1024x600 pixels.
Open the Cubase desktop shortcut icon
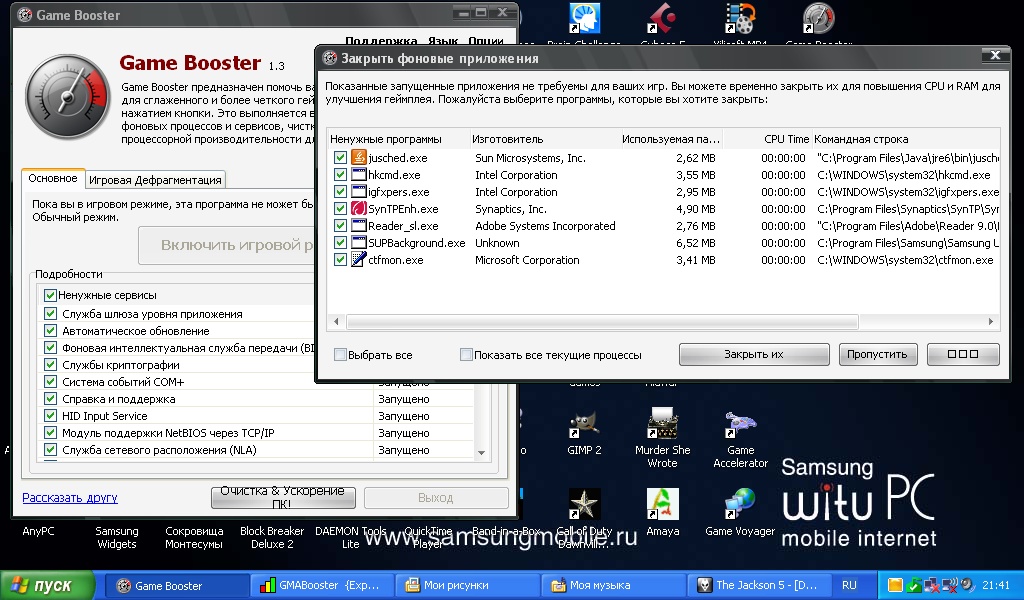662,18
